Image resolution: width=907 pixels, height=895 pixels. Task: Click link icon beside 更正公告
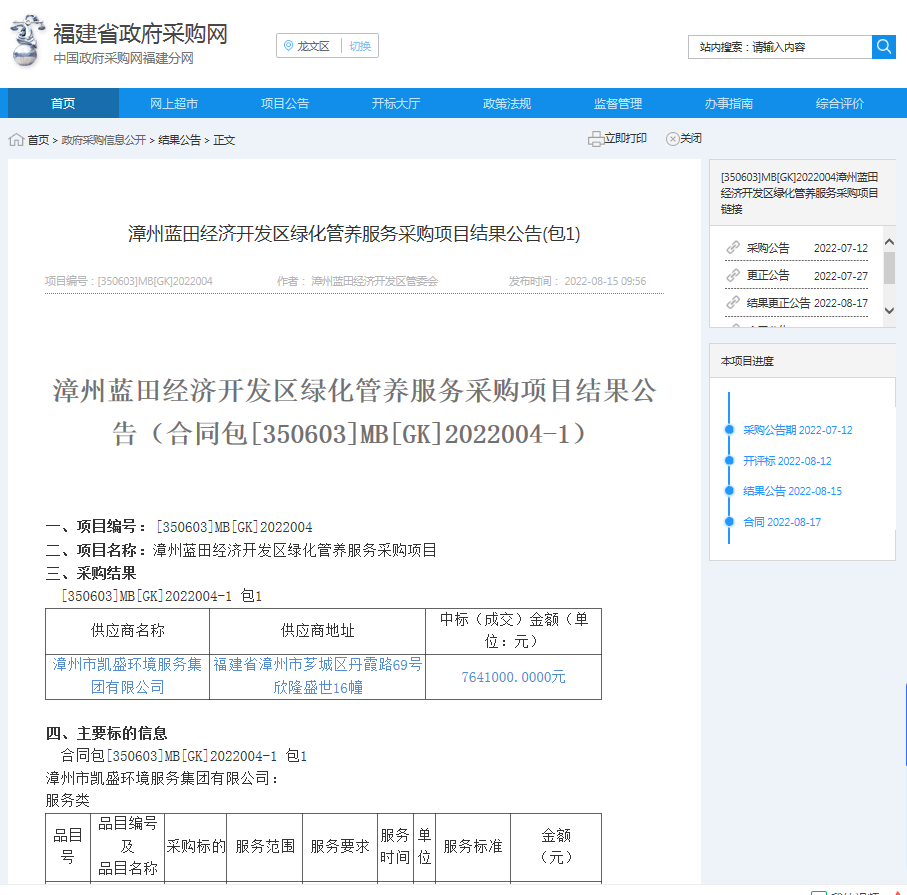click(x=733, y=275)
